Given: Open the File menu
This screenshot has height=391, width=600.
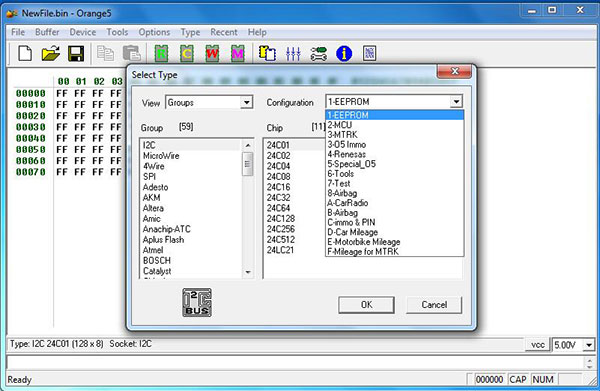Looking at the screenshot, I should [18, 32].
